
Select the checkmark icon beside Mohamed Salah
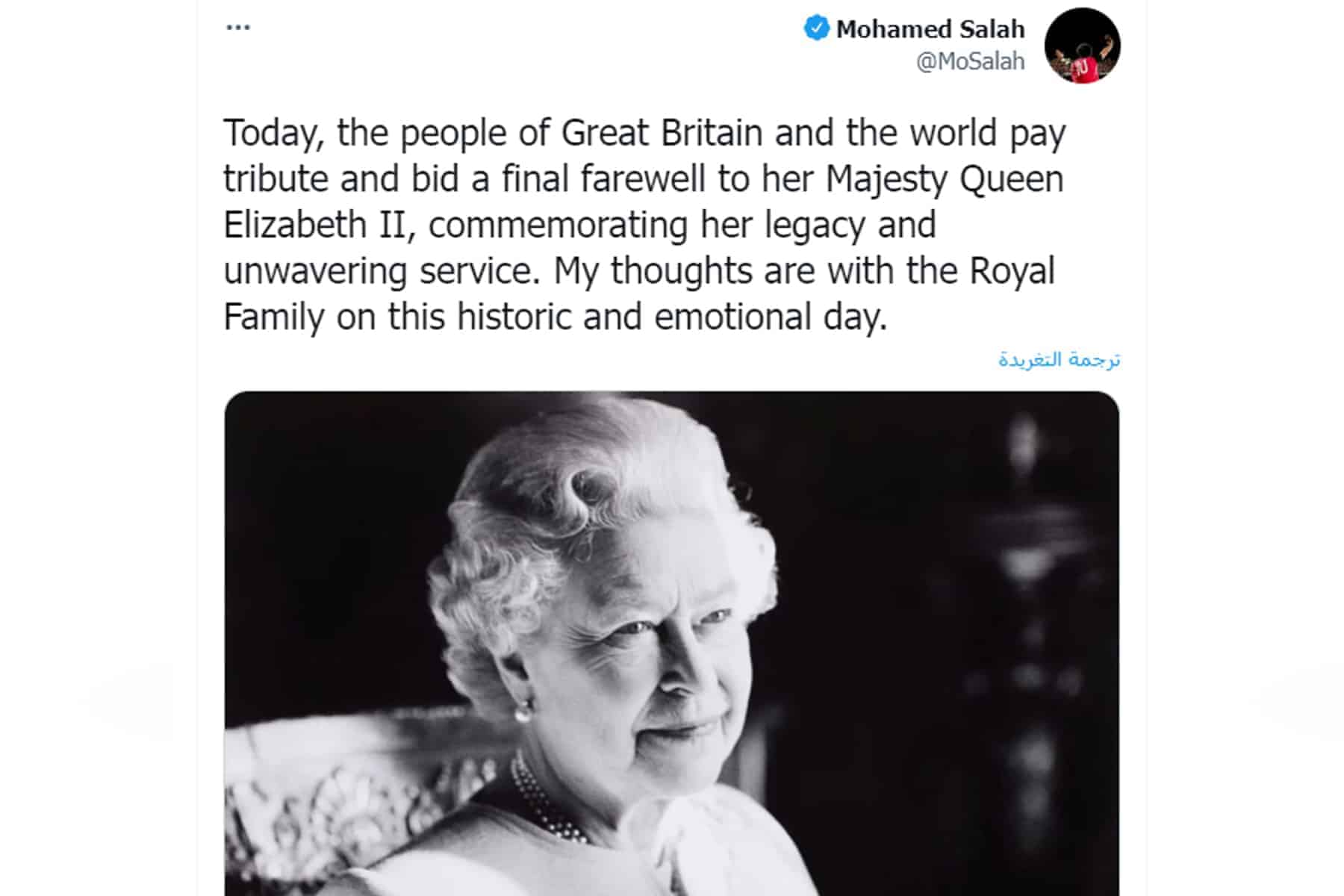(x=816, y=28)
